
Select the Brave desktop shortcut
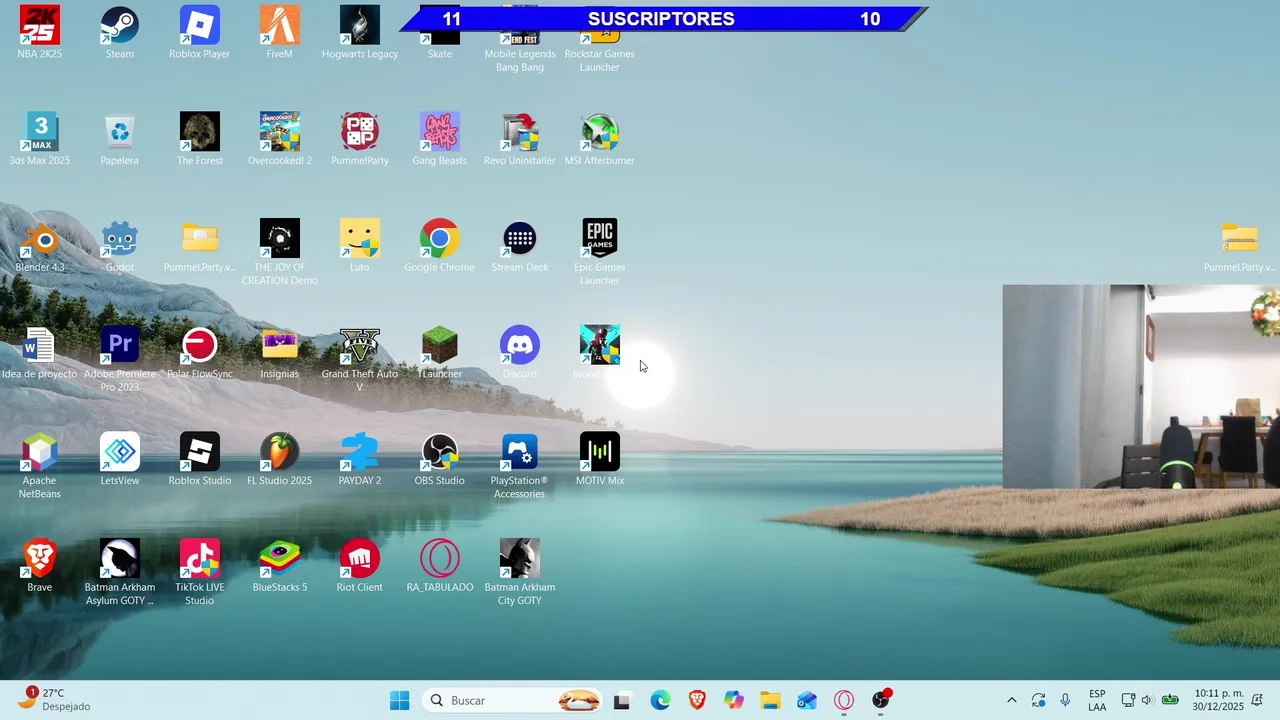[40, 559]
